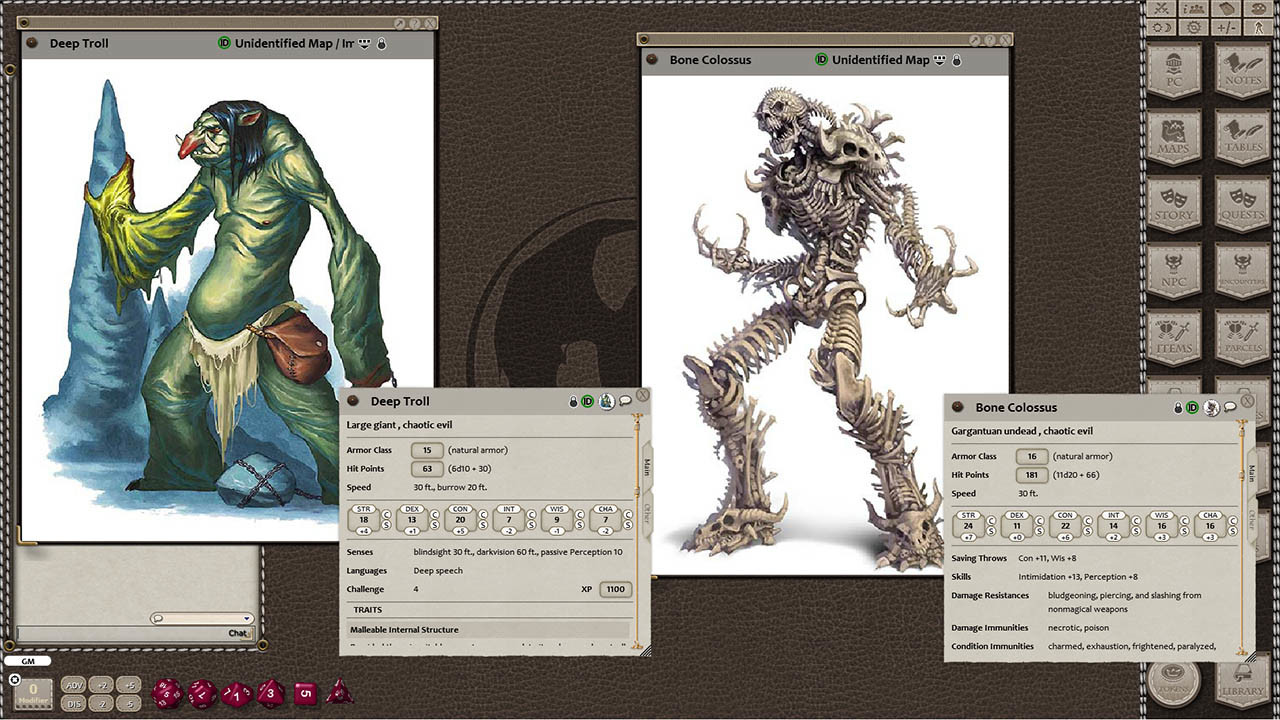Toggle ID status on the Deep Troll sheet
This screenshot has height=720, width=1280.
coord(589,402)
